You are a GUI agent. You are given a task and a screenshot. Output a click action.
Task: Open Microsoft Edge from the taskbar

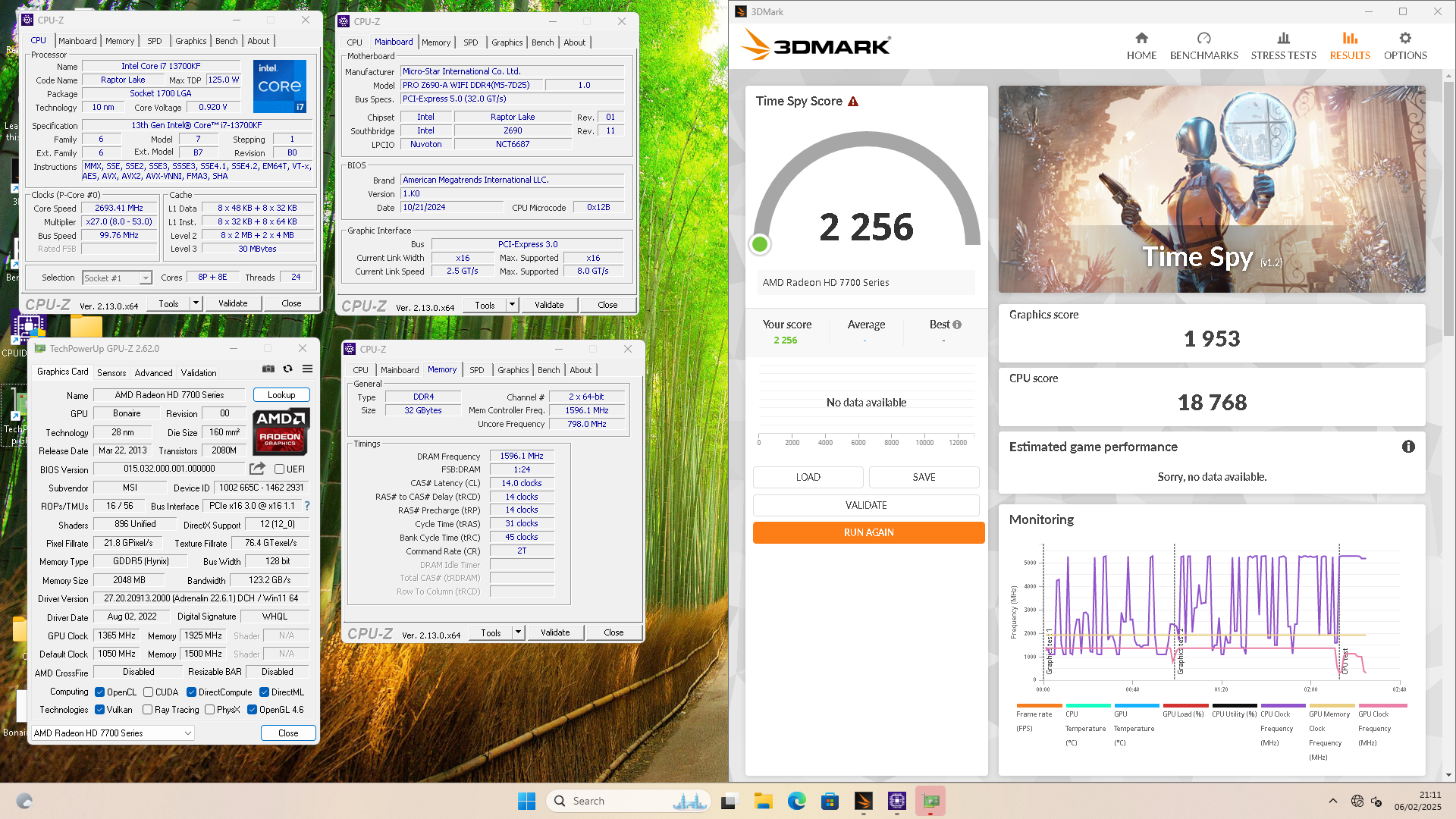[x=796, y=801]
